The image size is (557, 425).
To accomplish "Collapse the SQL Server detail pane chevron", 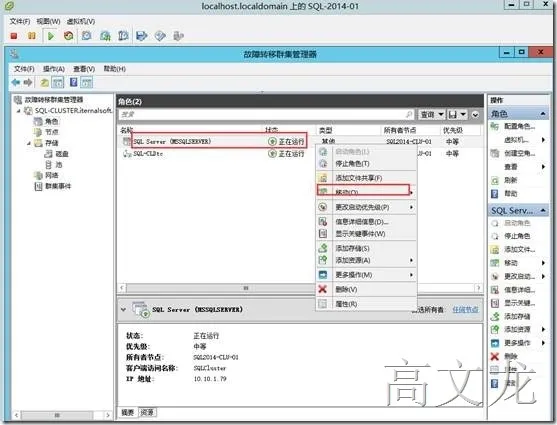I will (x=123, y=310).
